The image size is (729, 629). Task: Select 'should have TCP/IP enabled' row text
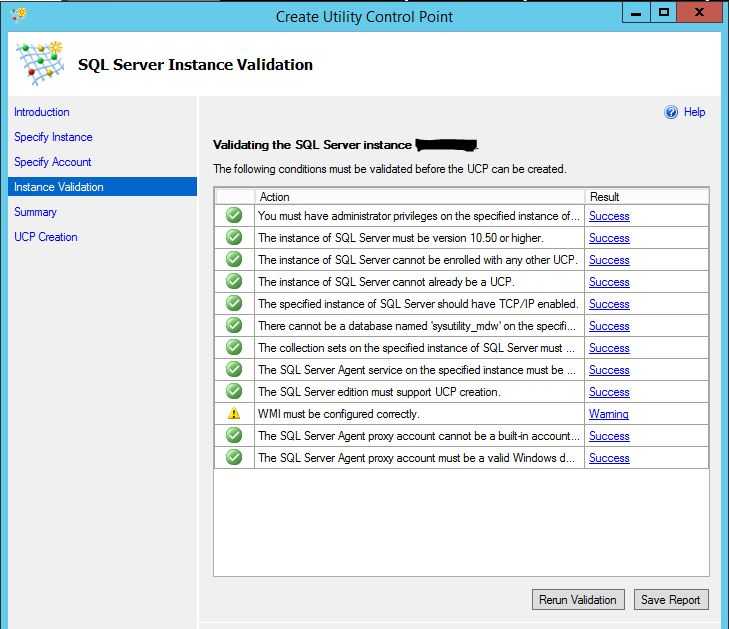418,304
